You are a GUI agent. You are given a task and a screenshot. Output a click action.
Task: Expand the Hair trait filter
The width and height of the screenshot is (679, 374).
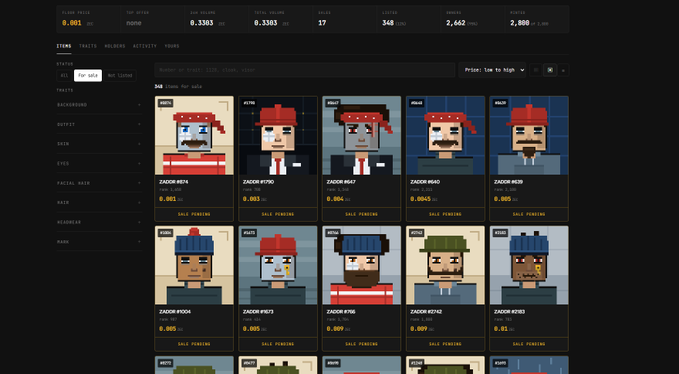tap(99, 203)
